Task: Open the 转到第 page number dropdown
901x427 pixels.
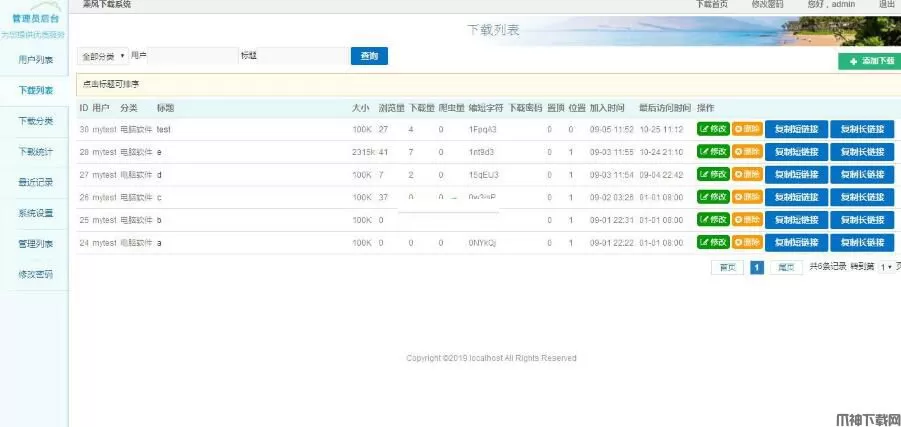Action: [886, 267]
